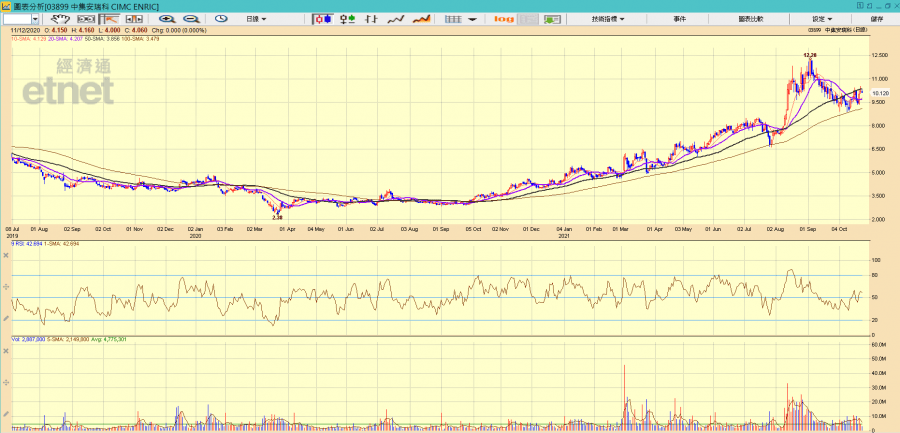Expand the 技術指標 dropdown menu
Image resolution: width=900 pixels, height=433 pixels.
[x=608, y=19]
